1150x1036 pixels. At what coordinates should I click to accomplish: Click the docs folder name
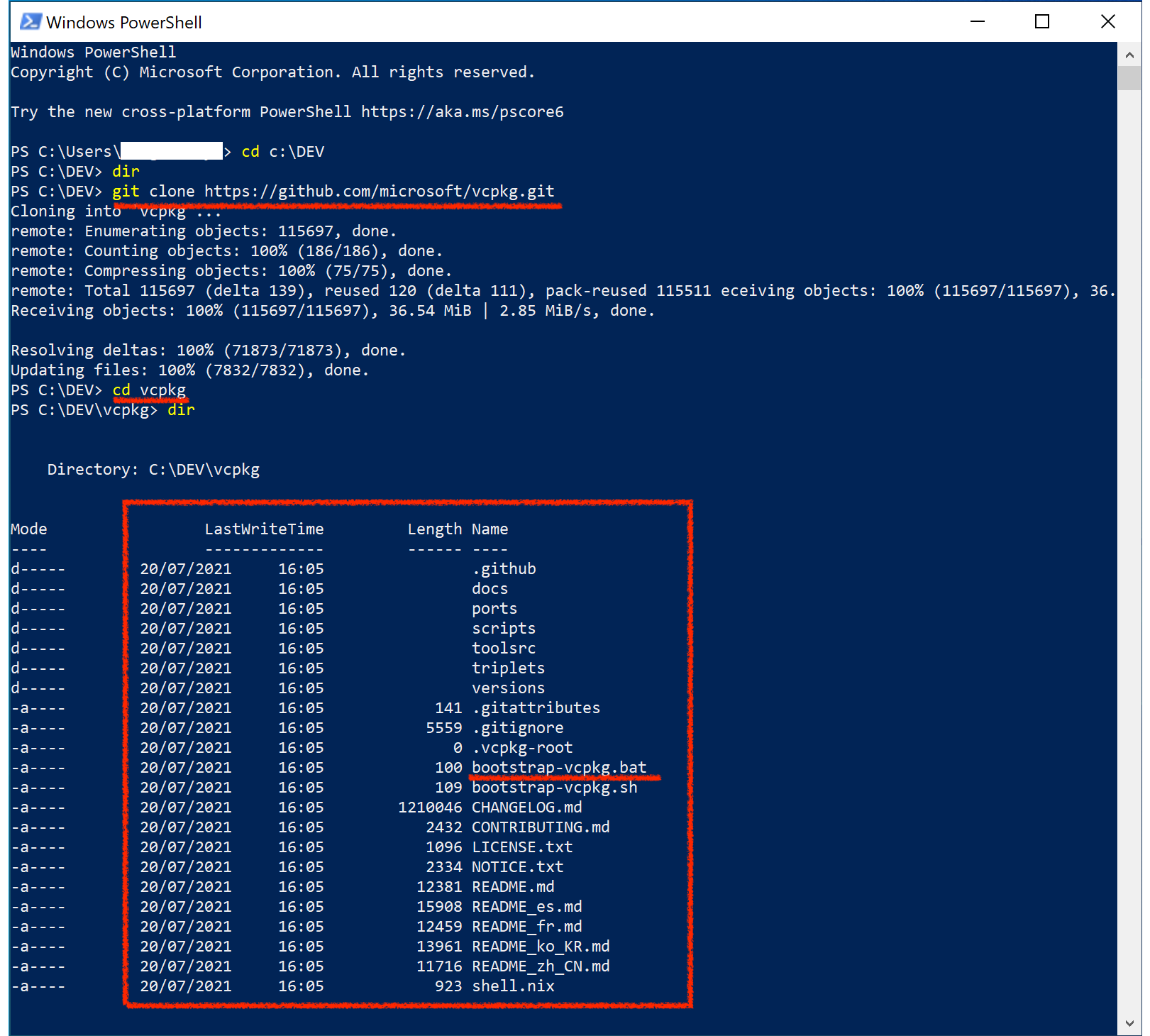[490, 589]
